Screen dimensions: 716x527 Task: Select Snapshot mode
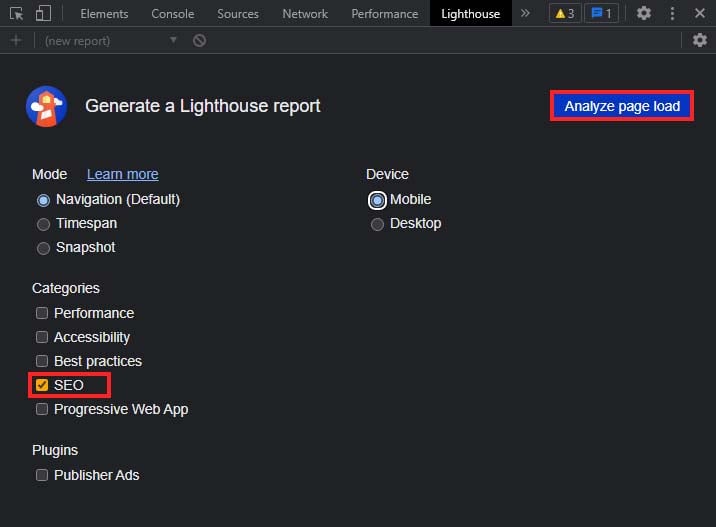76,248
